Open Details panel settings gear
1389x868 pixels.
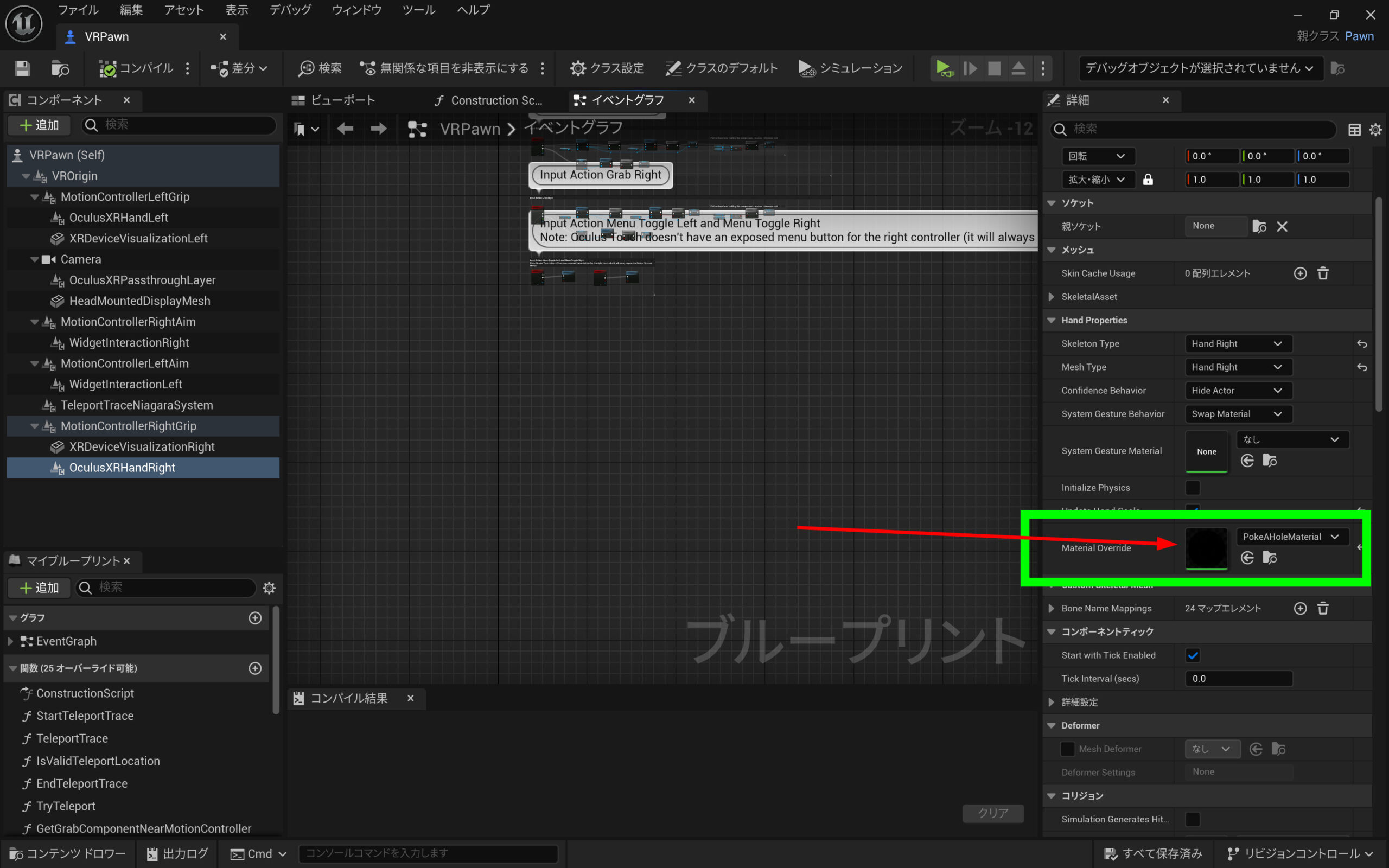pyautogui.click(x=1375, y=130)
